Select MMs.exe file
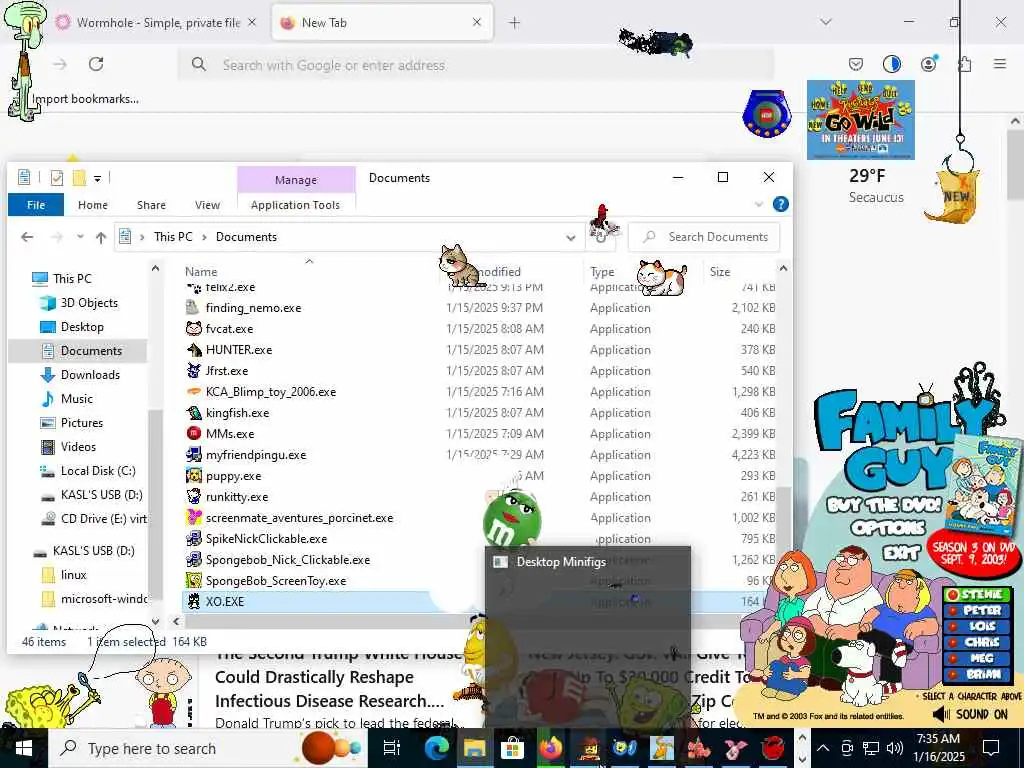This screenshot has height=768, width=1024. coord(230,434)
